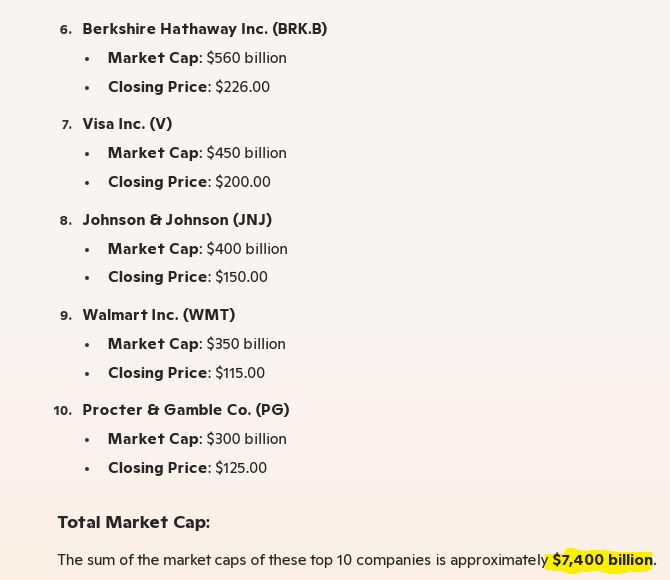Image resolution: width=670 pixels, height=580 pixels.
Task: Click Berkshire Hathaway's $560 billion market cap
Action: [x=246, y=58]
